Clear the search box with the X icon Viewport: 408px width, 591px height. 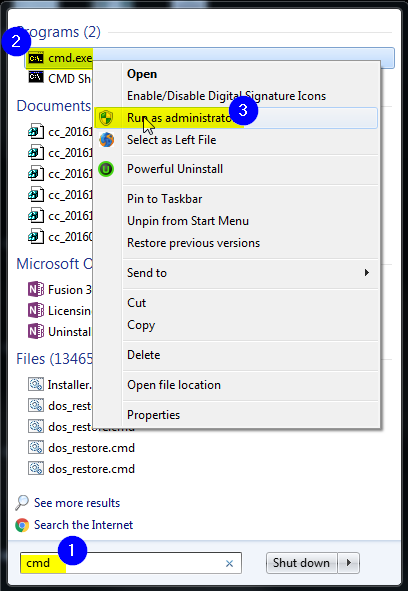coord(229,563)
